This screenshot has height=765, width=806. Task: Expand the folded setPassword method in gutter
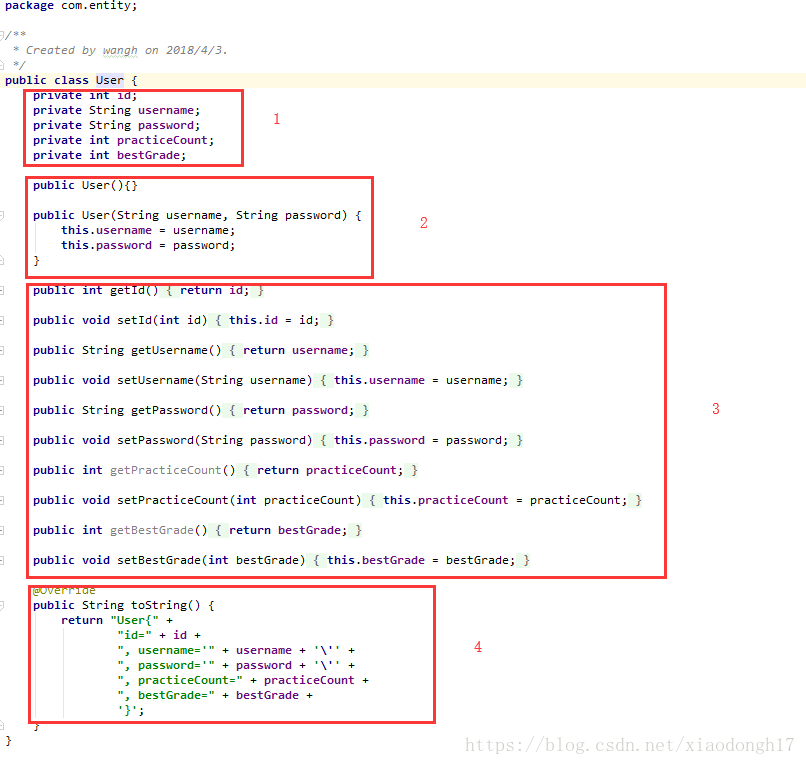(x=2, y=441)
